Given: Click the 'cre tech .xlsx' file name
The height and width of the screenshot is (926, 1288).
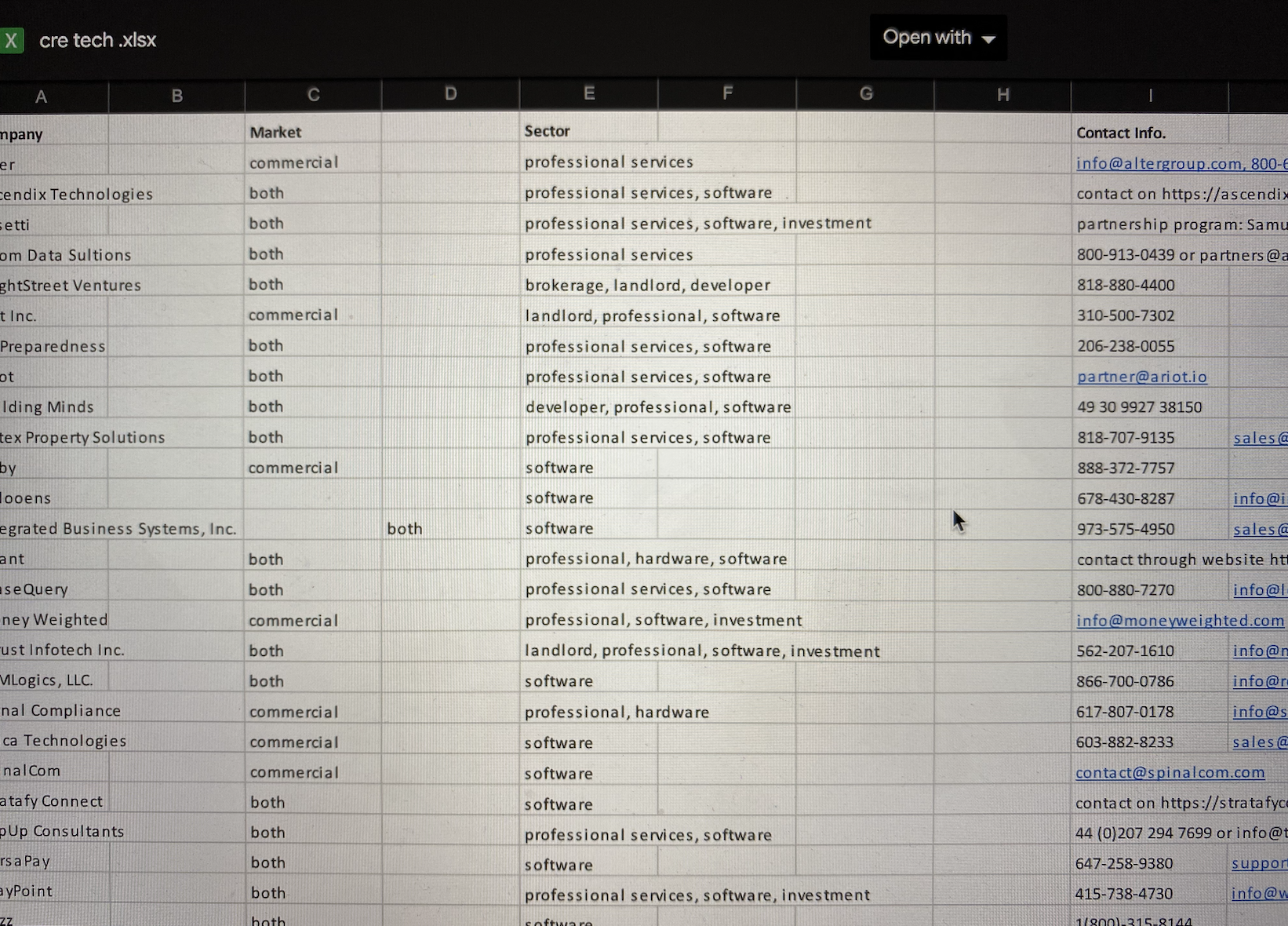Looking at the screenshot, I should [98, 40].
